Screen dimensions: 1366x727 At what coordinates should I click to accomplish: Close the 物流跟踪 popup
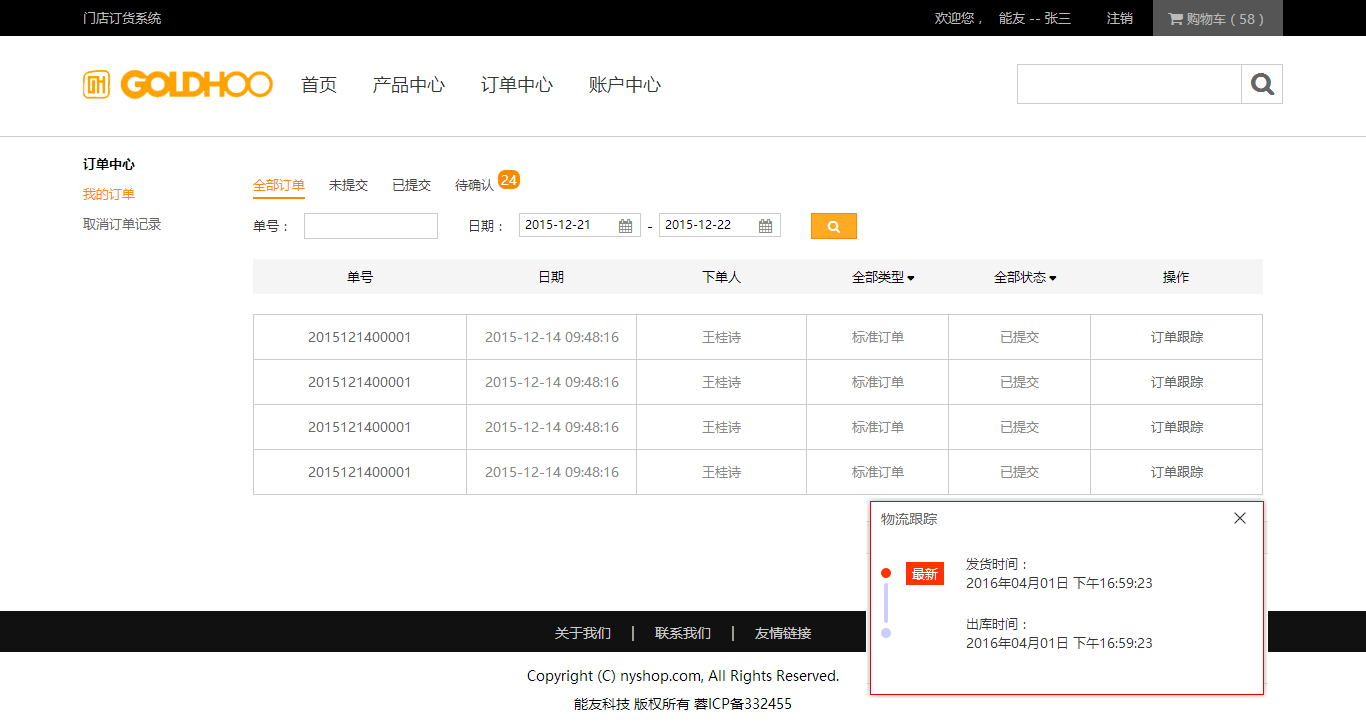(1240, 518)
